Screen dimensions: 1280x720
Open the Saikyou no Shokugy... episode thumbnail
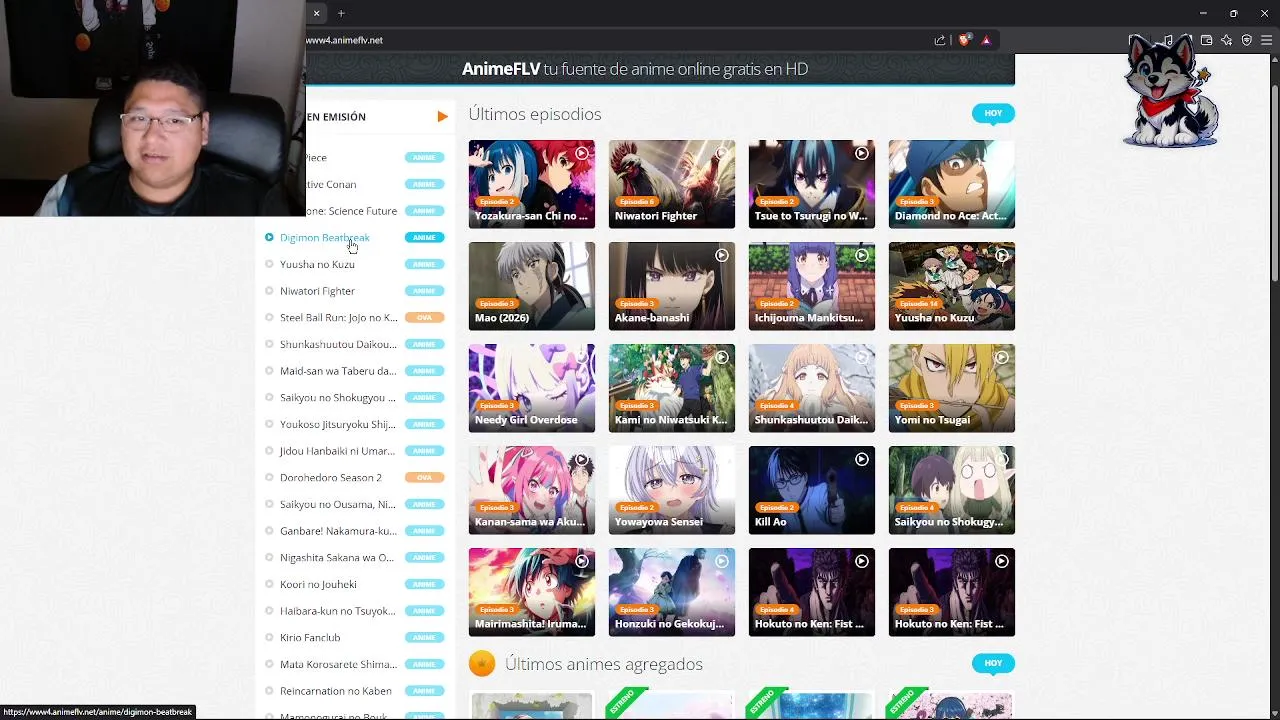[x=952, y=490]
